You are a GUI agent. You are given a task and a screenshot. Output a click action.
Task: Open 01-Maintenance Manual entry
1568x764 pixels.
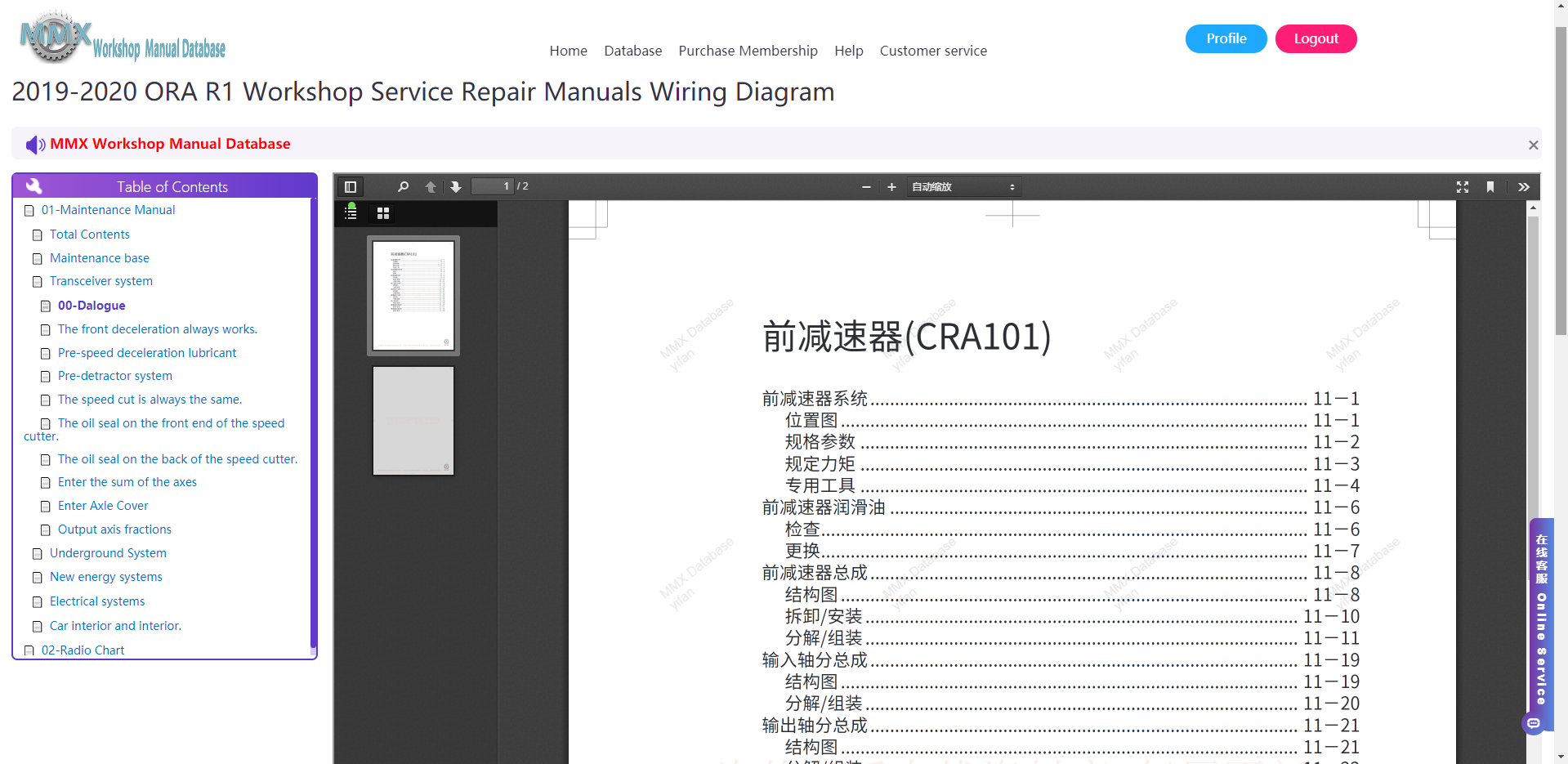coord(108,210)
